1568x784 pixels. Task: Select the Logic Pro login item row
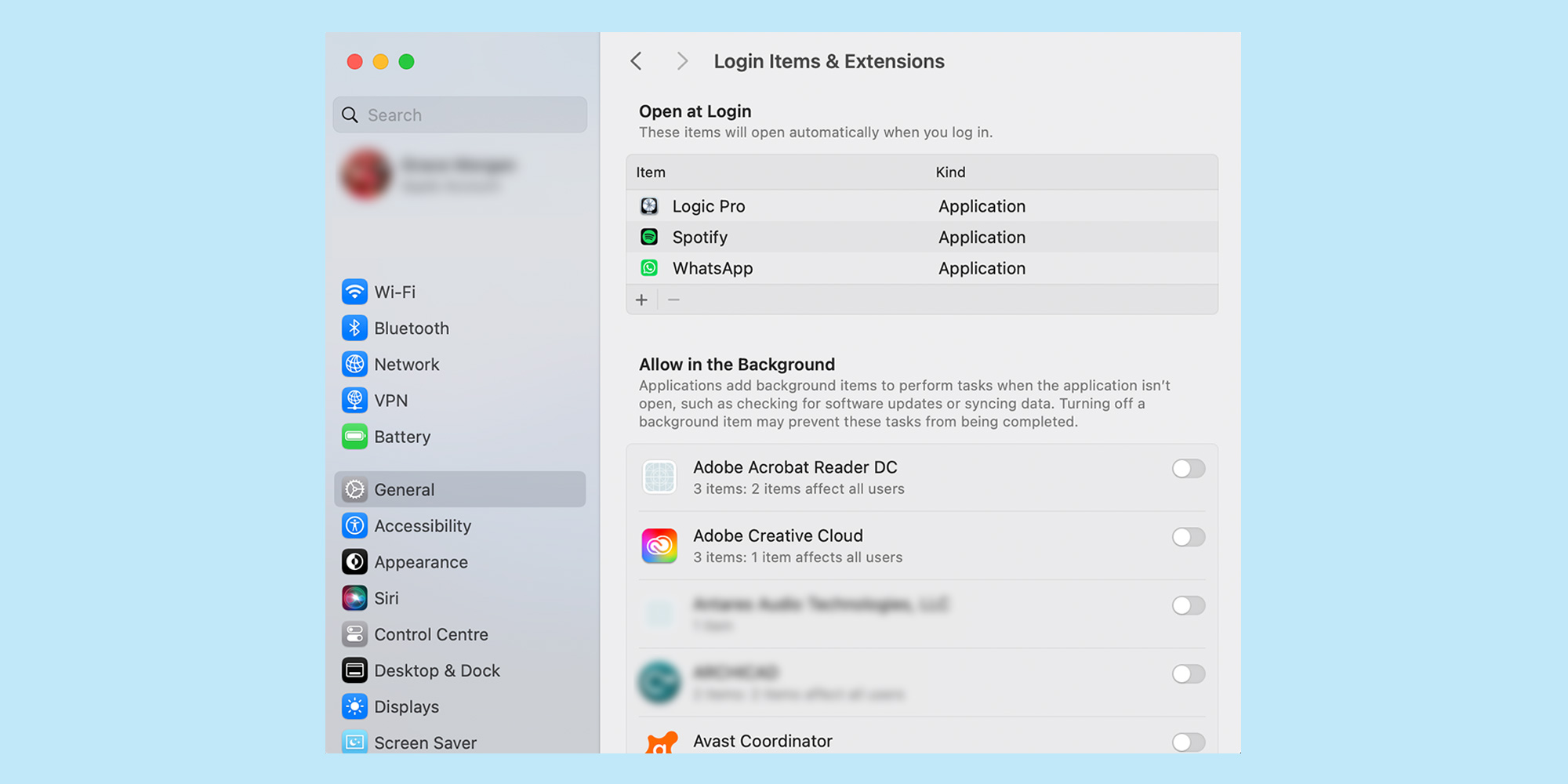(x=922, y=206)
